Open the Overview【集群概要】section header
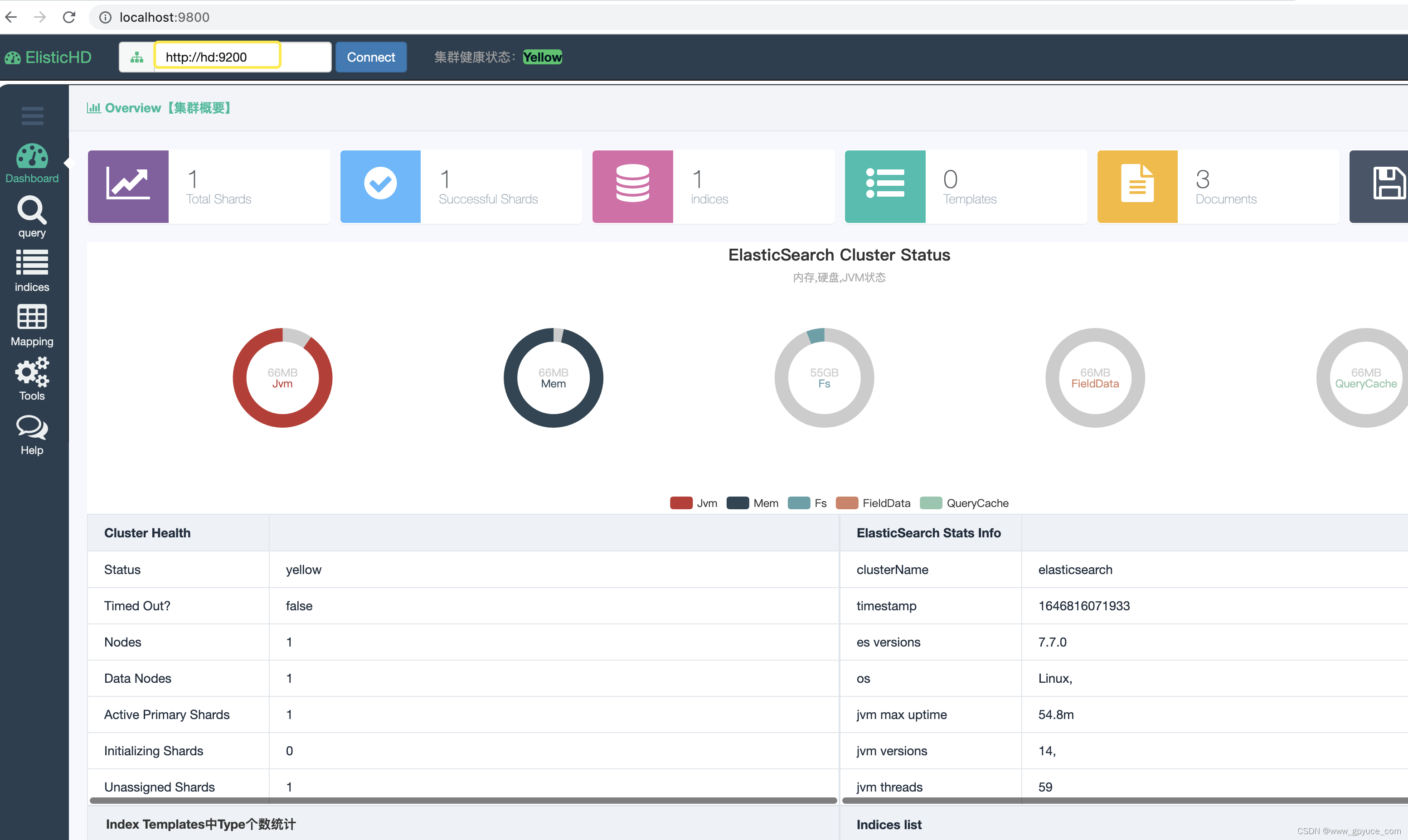 pos(159,107)
